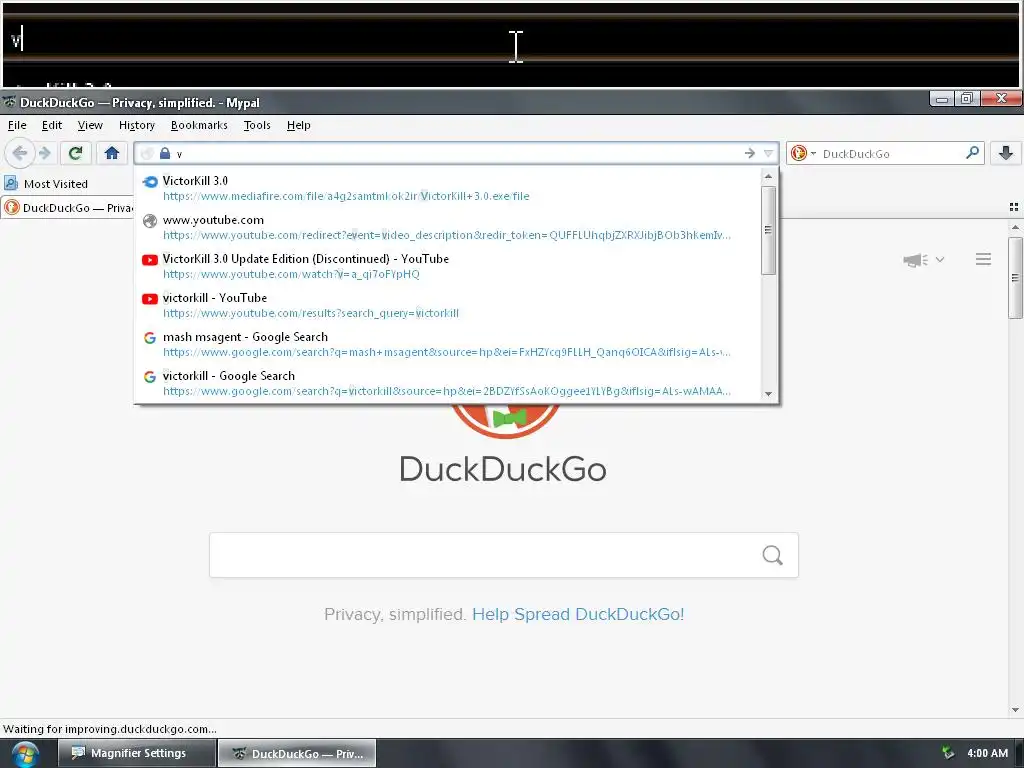Click Google favicon of victorkill Google Search row
The height and width of the screenshot is (768, 1024).
150,377
